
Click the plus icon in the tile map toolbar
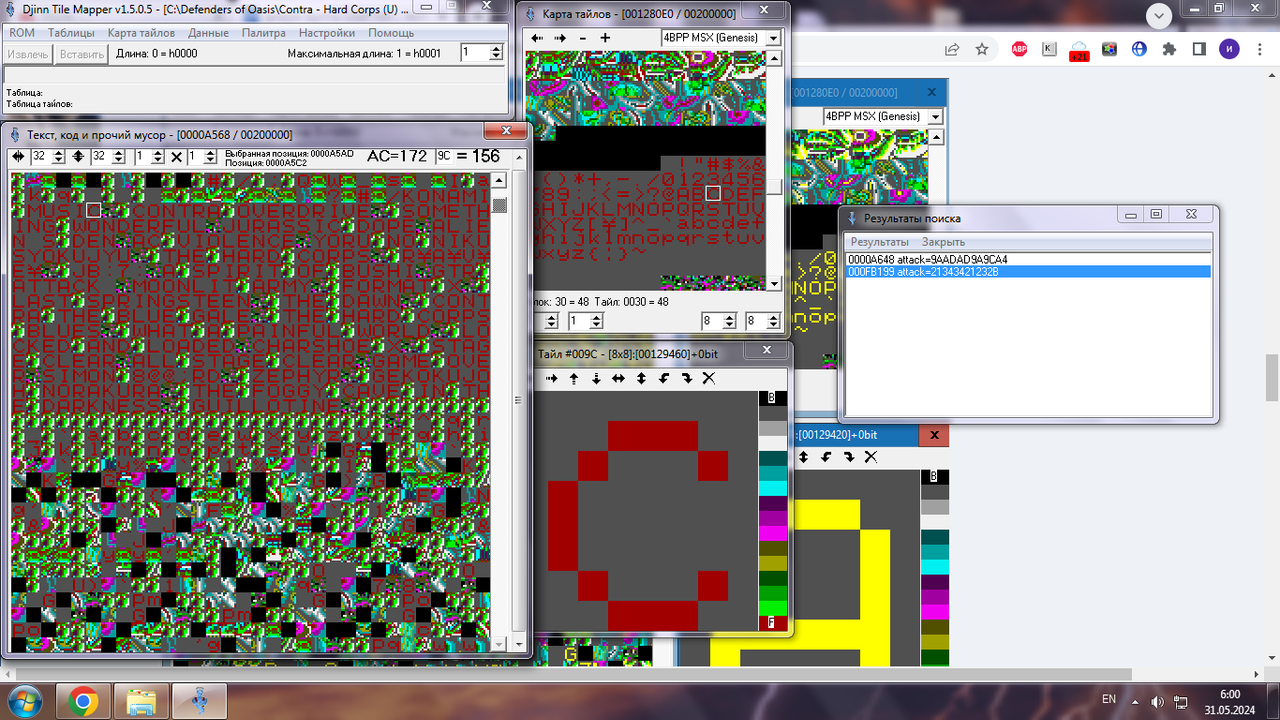point(605,38)
